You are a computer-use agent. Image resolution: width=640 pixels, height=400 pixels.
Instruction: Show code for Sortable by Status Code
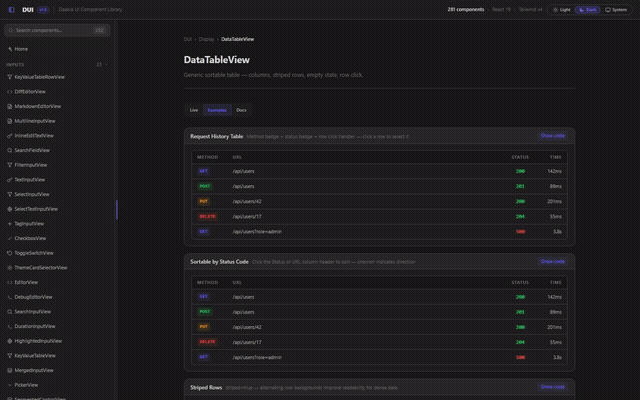553,261
